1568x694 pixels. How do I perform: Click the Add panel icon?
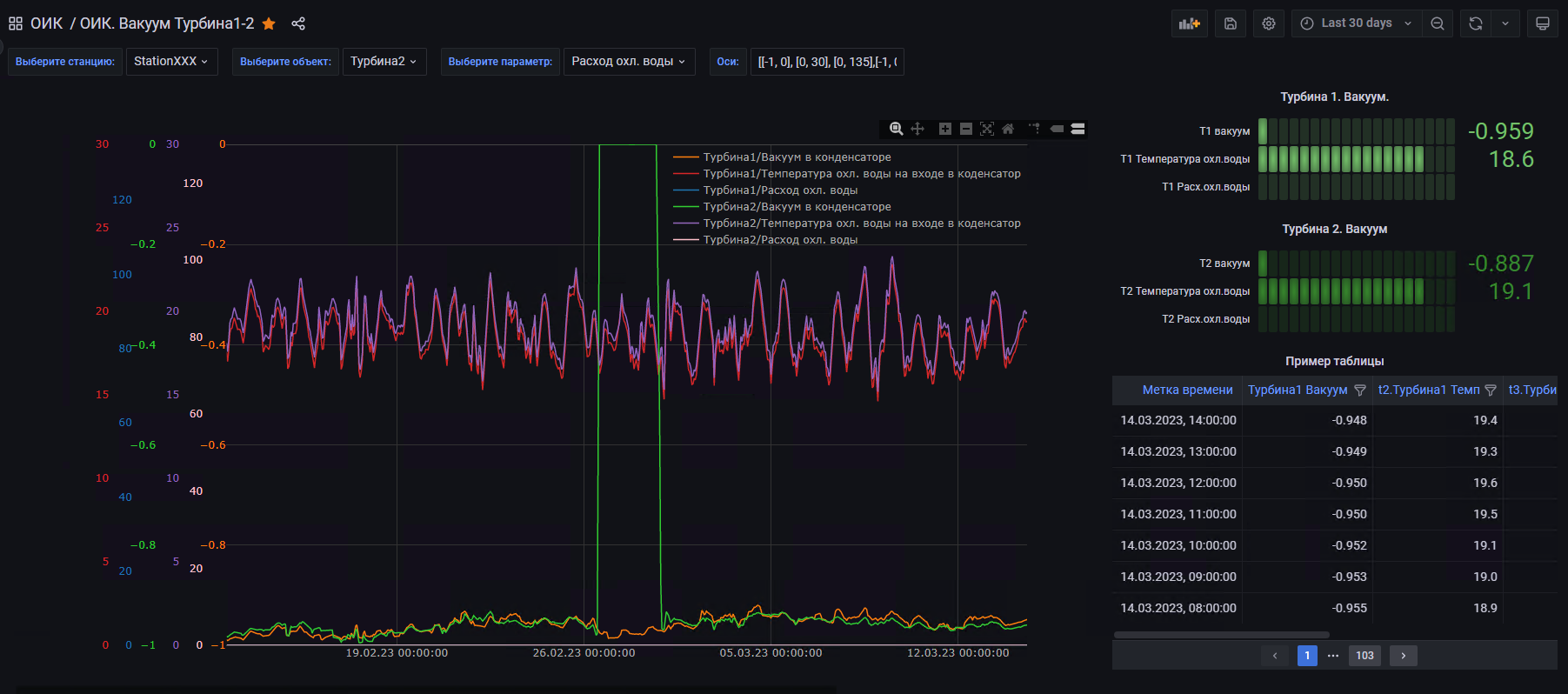pyautogui.click(x=1189, y=23)
